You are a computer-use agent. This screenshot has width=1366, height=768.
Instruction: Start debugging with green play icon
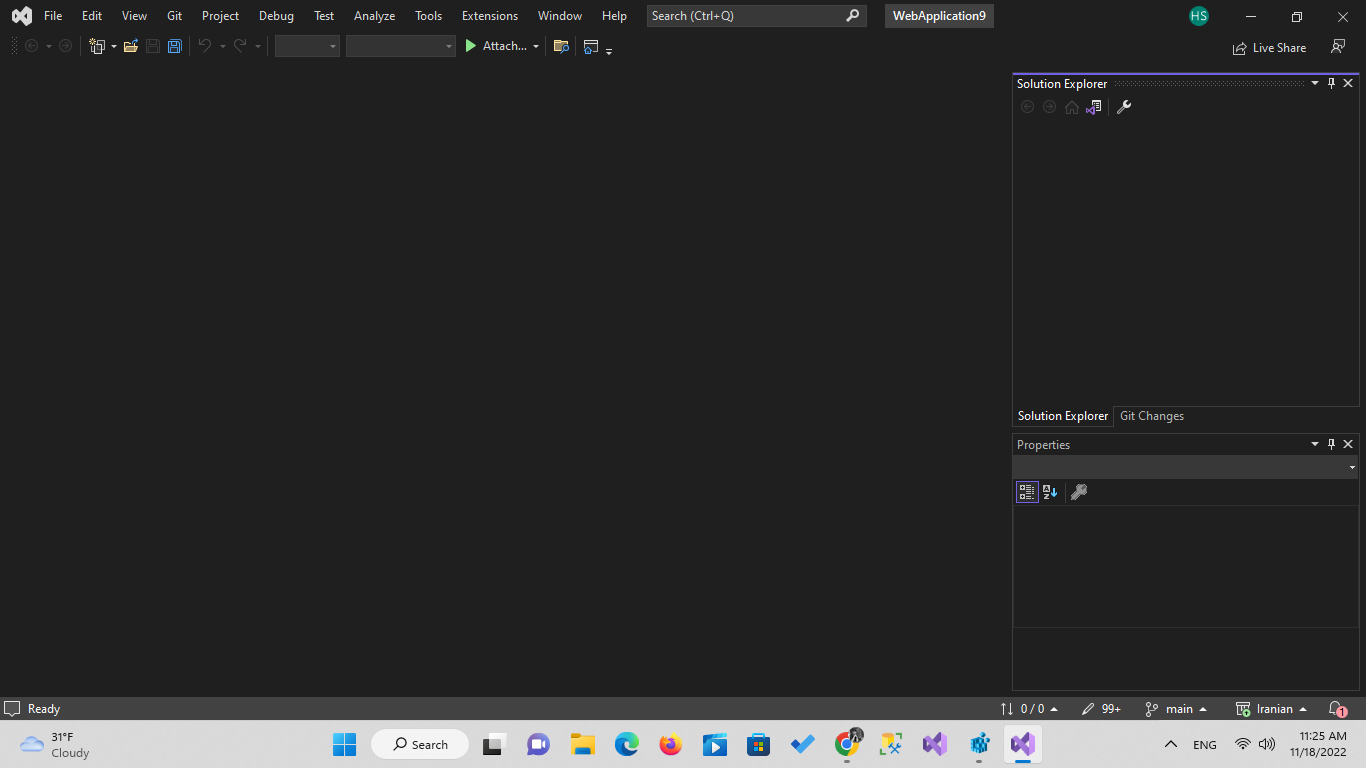point(471,46)
